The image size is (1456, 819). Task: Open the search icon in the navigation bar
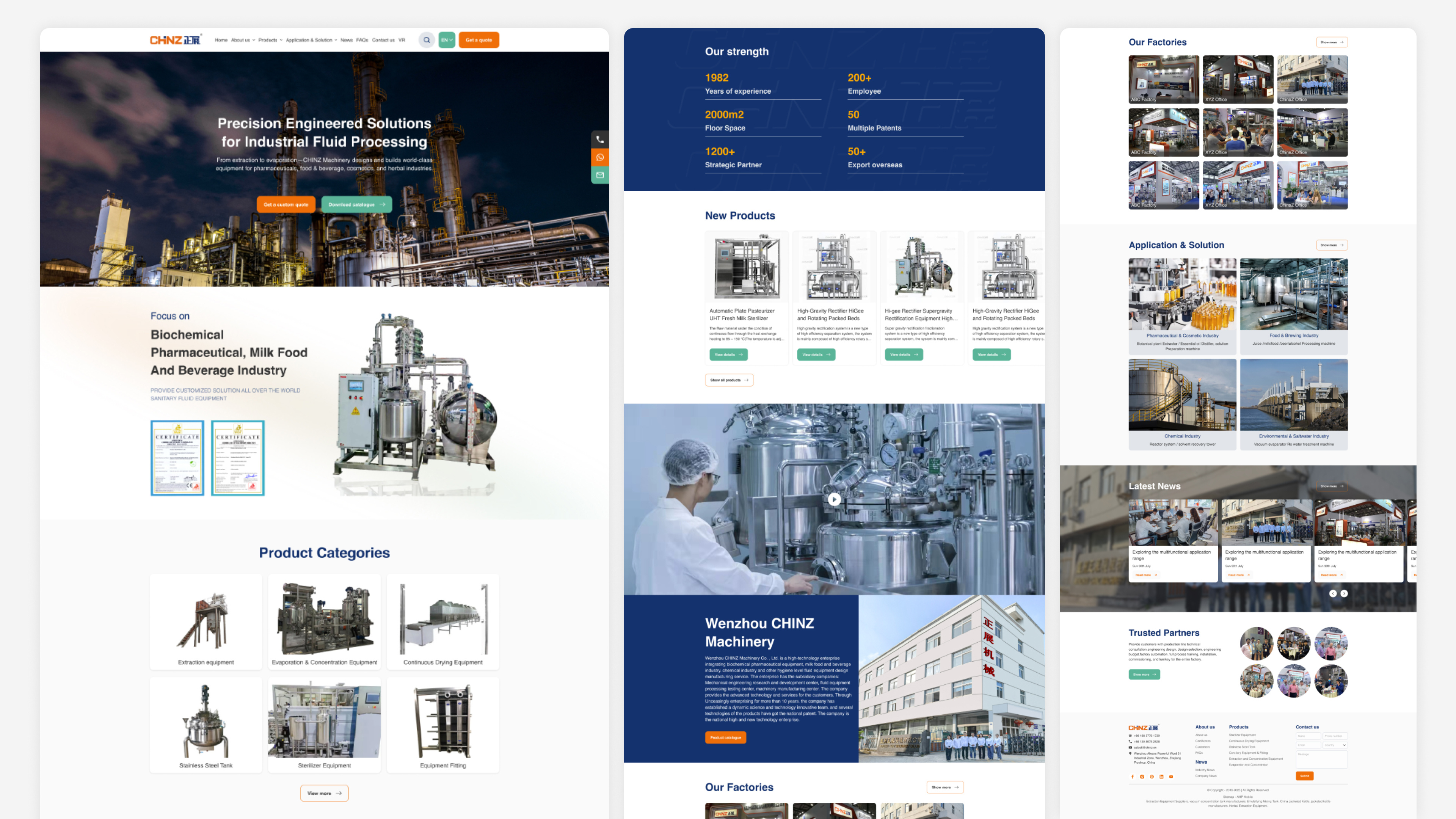[427, 40]
